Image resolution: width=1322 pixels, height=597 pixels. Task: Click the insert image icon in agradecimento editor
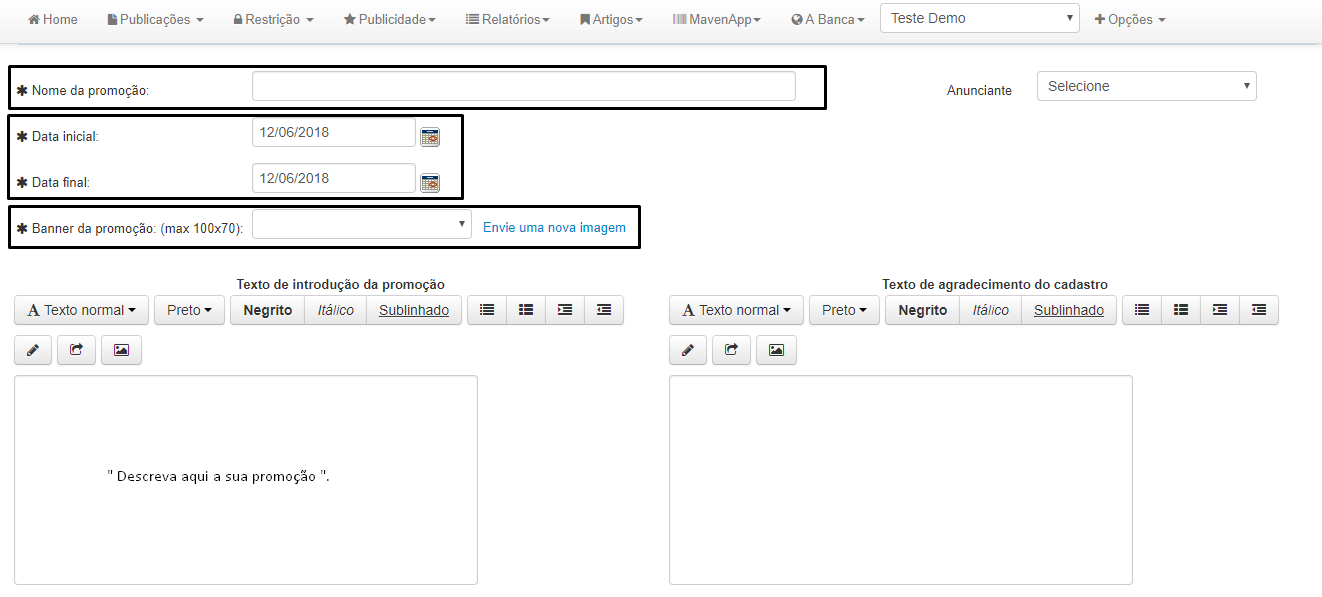point(776,350)
